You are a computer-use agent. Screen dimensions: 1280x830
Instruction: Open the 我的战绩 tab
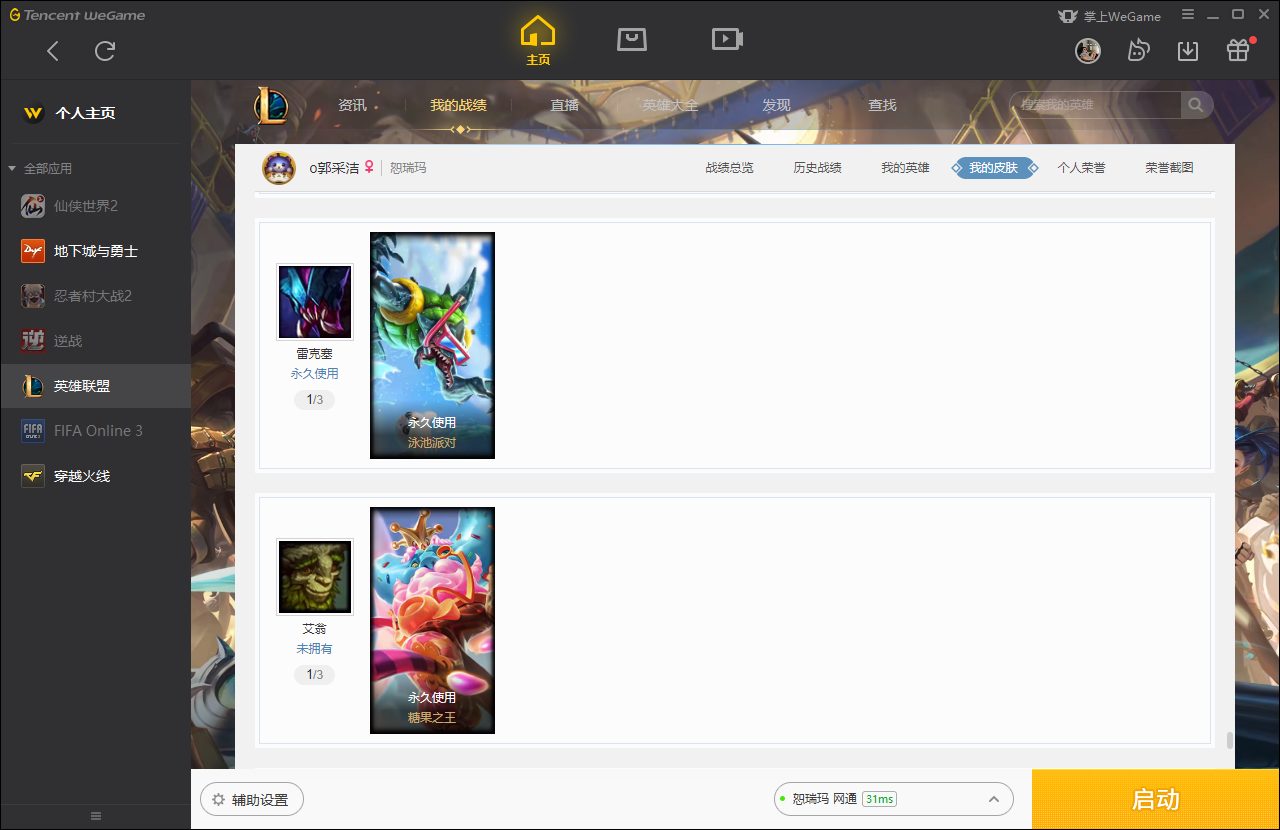pyautogui.click(x=458, y=105)
